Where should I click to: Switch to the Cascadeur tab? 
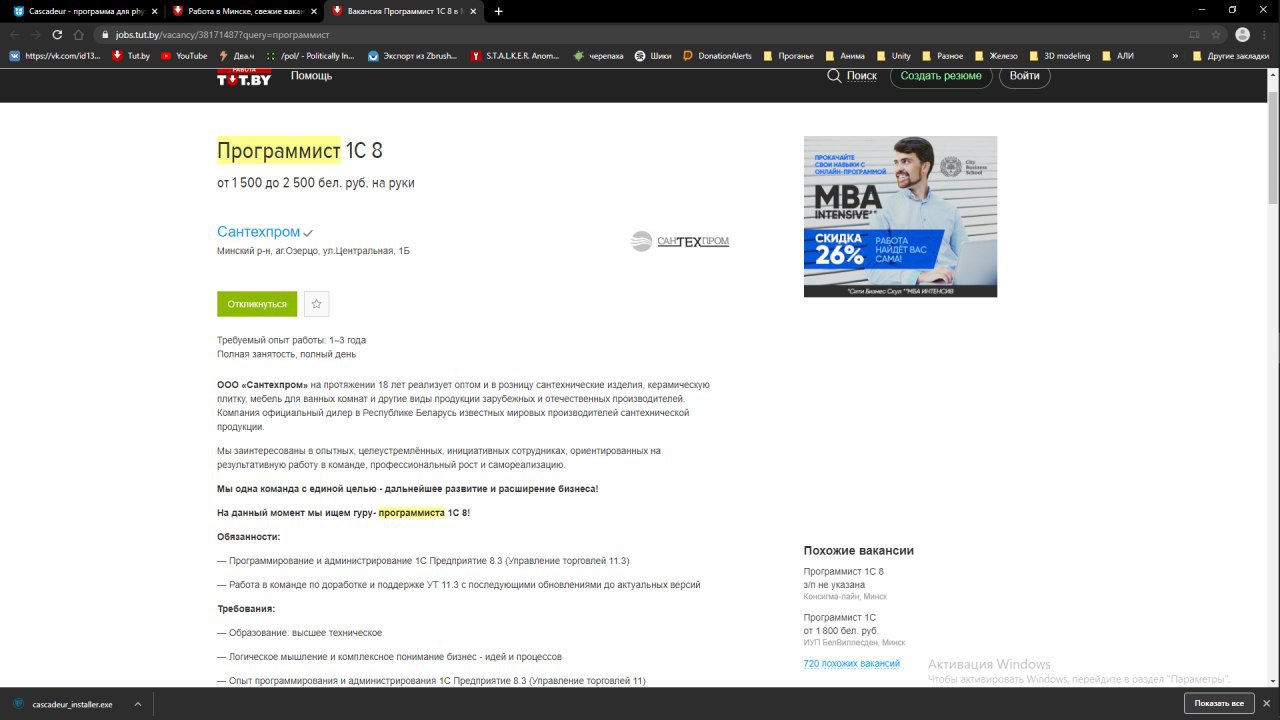click(x=85, y=11)
